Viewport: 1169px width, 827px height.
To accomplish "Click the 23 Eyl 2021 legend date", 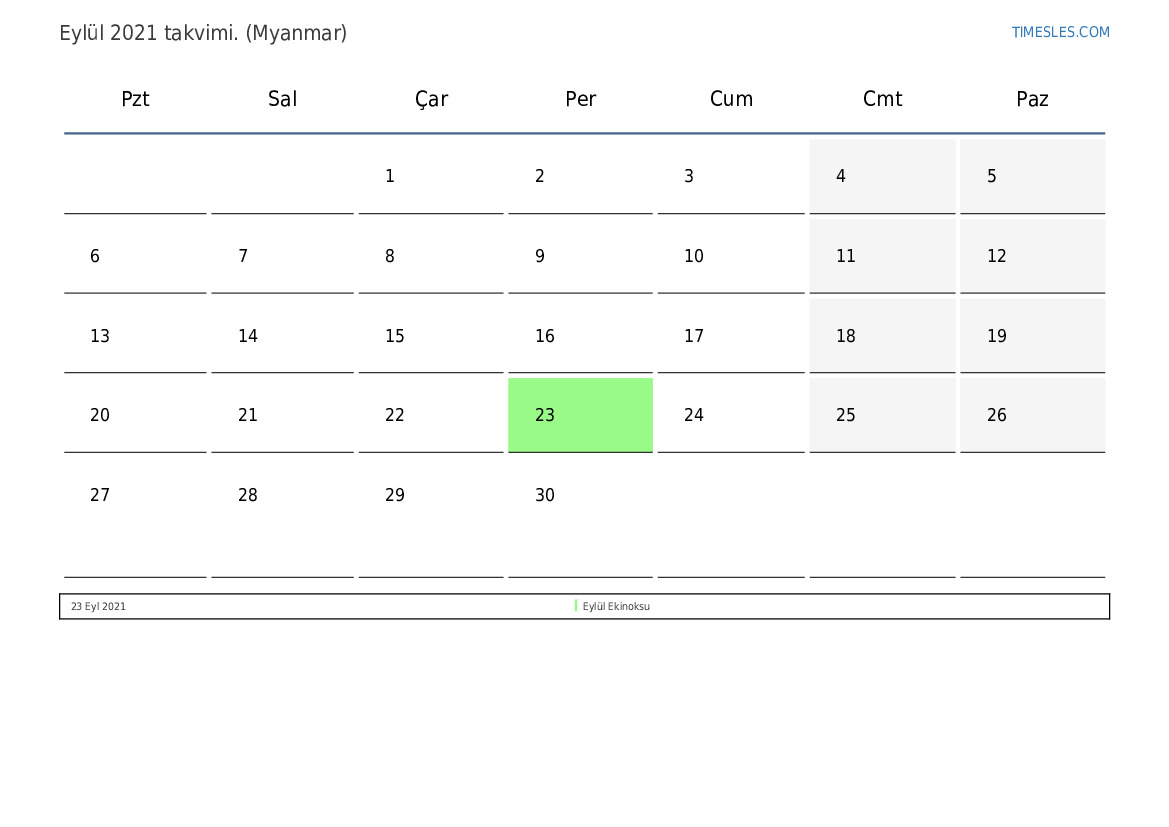I will coord(98,606).
